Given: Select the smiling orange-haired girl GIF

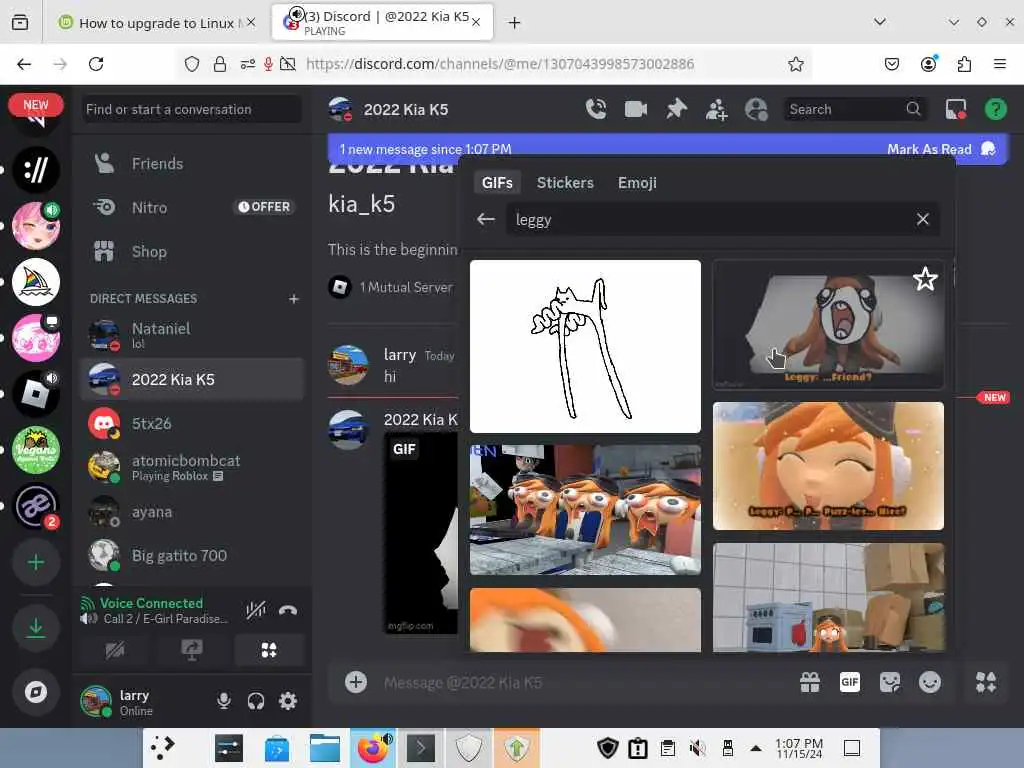Looking at the screenshot, I should [828, 466].
